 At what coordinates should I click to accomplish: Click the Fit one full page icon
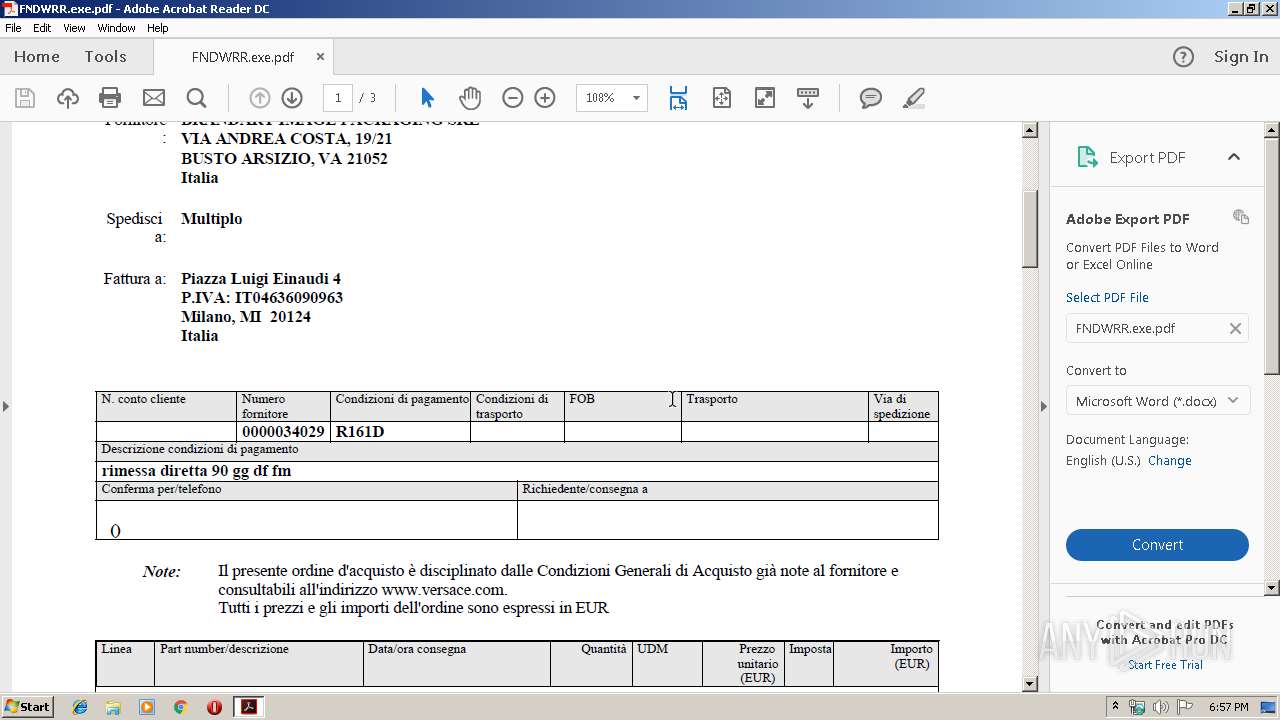tap(722, 98)
